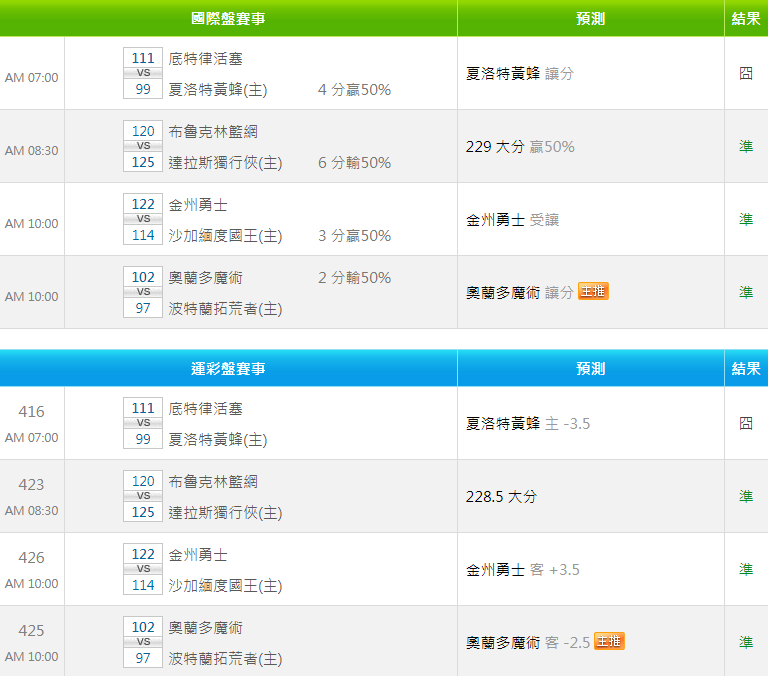Open 波特蘭拓荒者(主) in game 425 row
Screen dimensions: 768x676
tap(225, 658)
